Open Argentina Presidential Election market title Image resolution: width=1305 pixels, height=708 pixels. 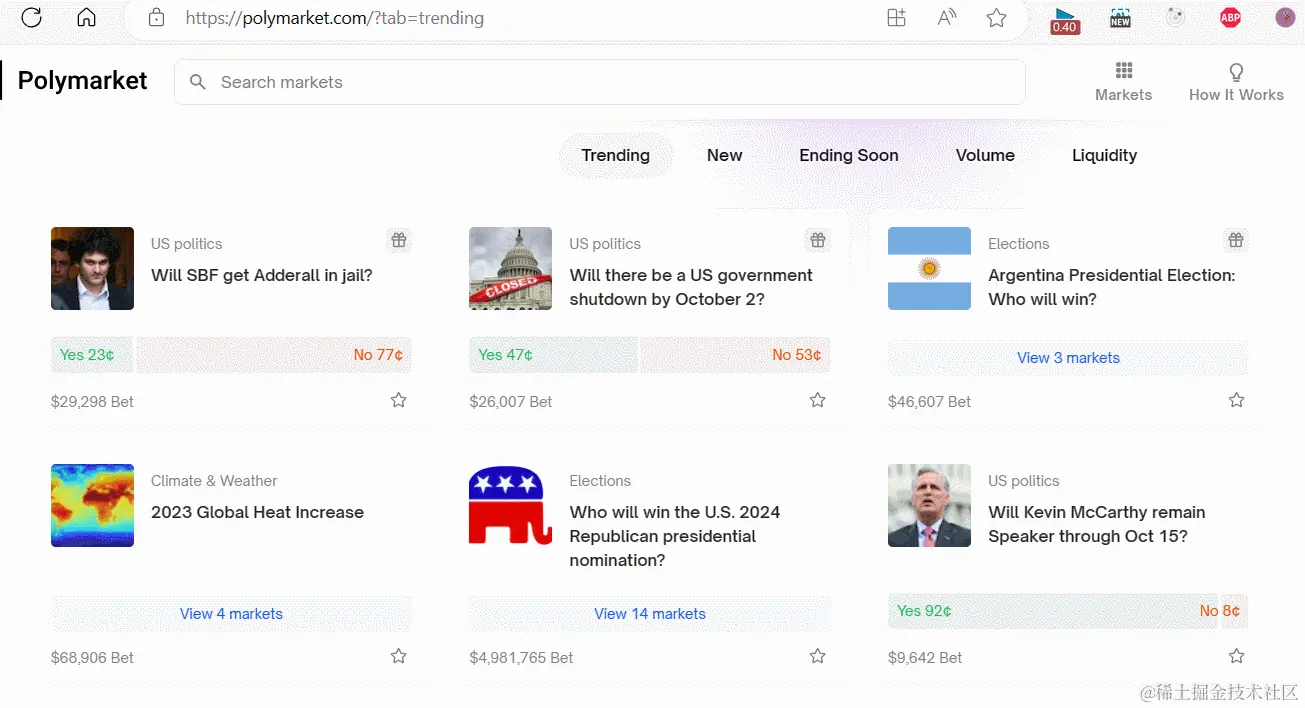1112,287
